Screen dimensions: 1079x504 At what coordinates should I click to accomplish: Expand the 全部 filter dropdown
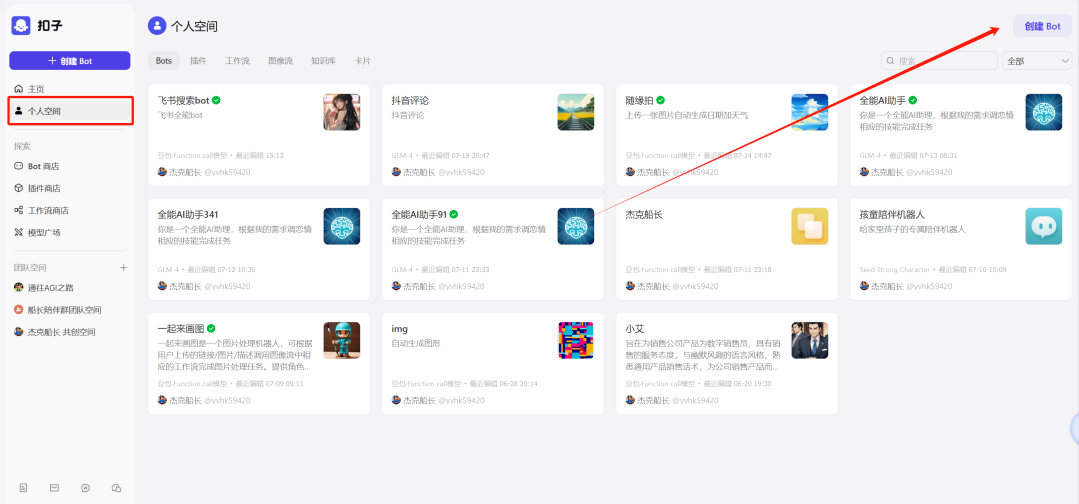(x=1037, y=61)
